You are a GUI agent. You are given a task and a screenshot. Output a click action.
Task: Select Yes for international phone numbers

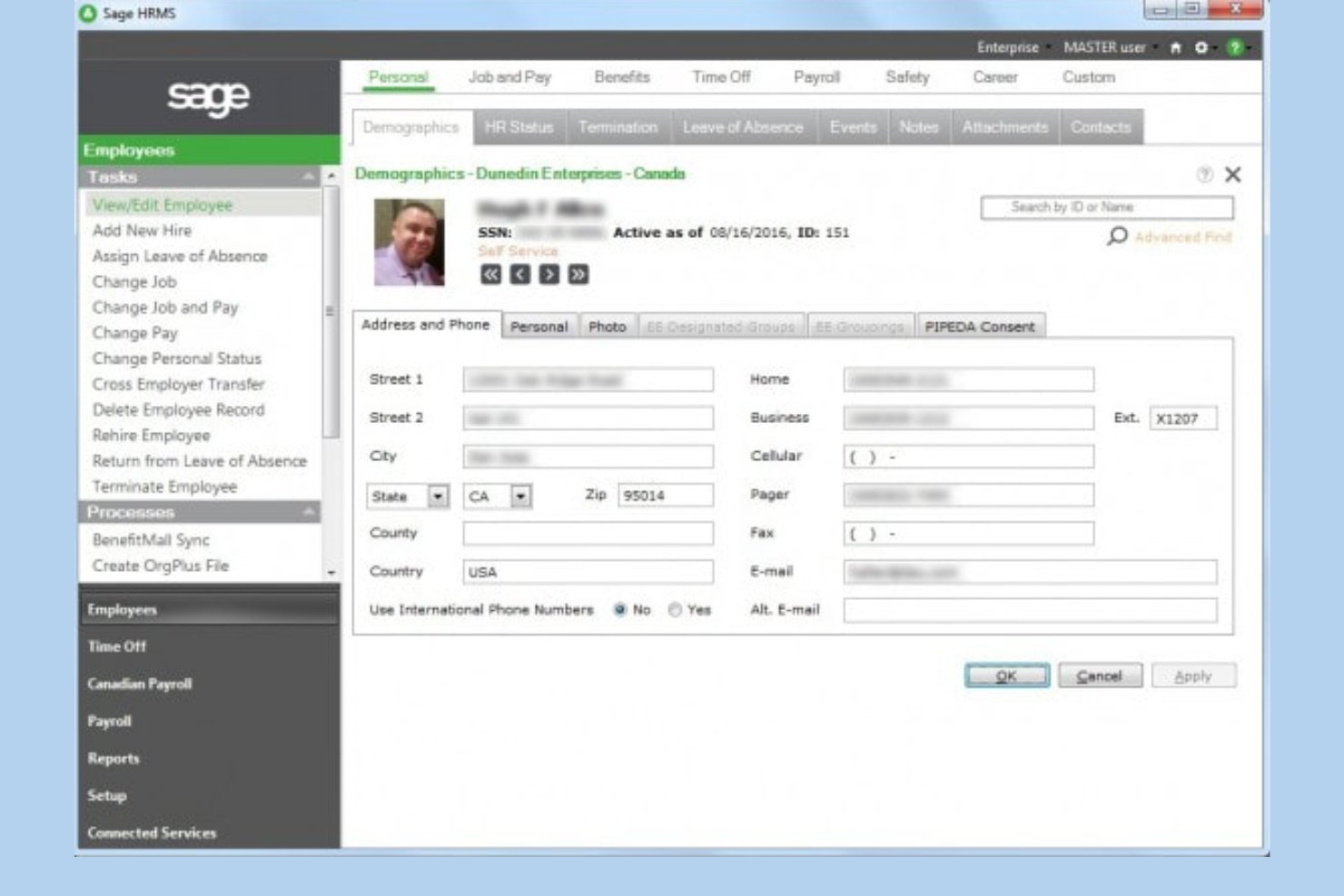point(675,610)
